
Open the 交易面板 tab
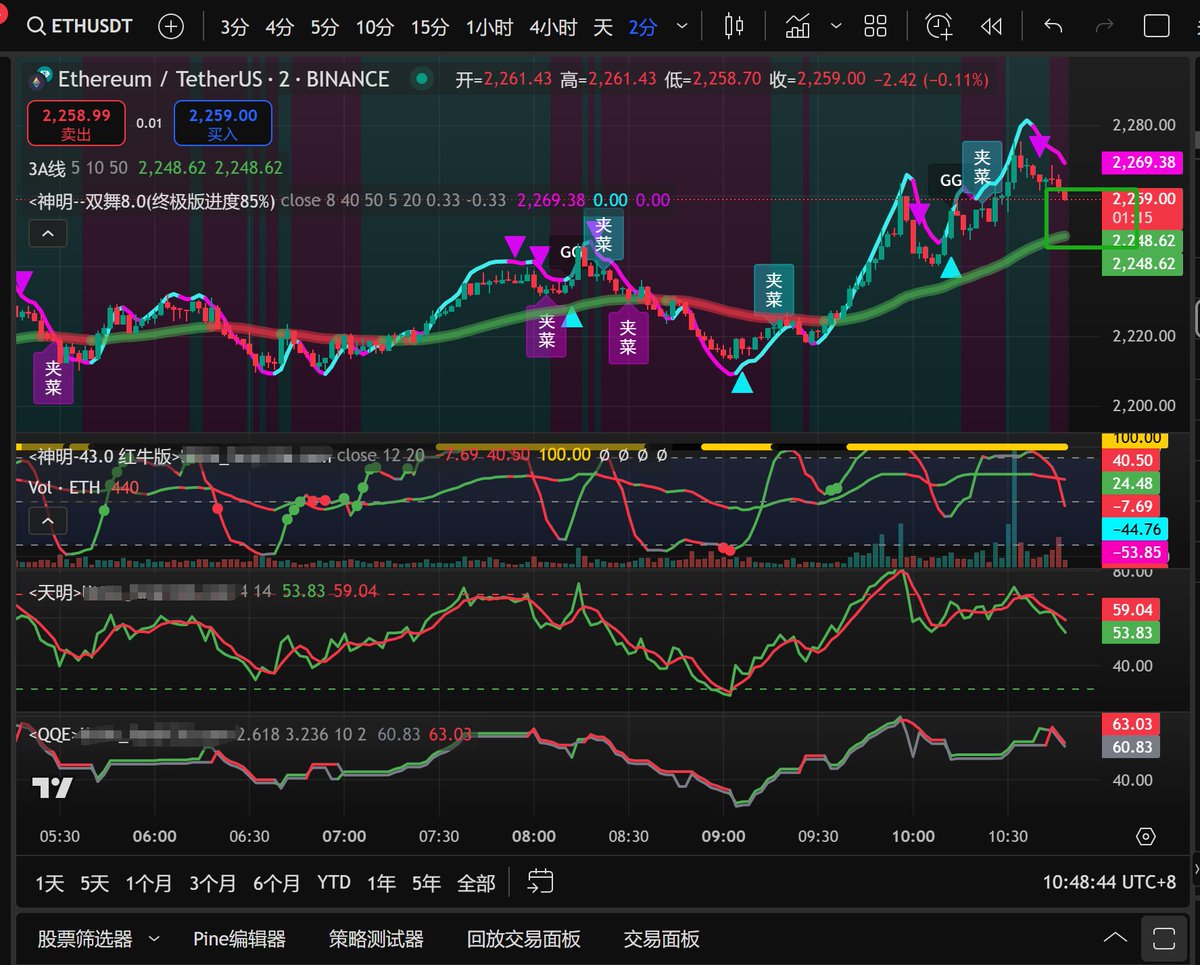(661, 939)
